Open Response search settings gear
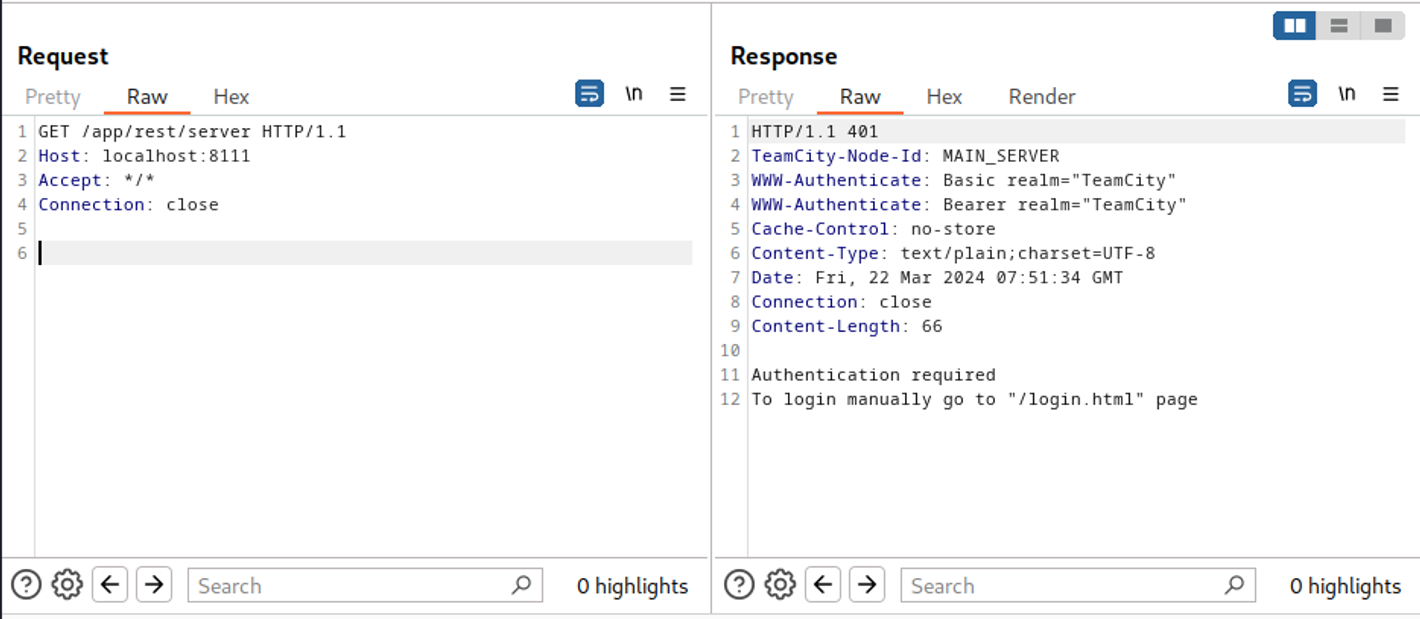The height and width of the screenshot is (619, 1420). [780, 585]
